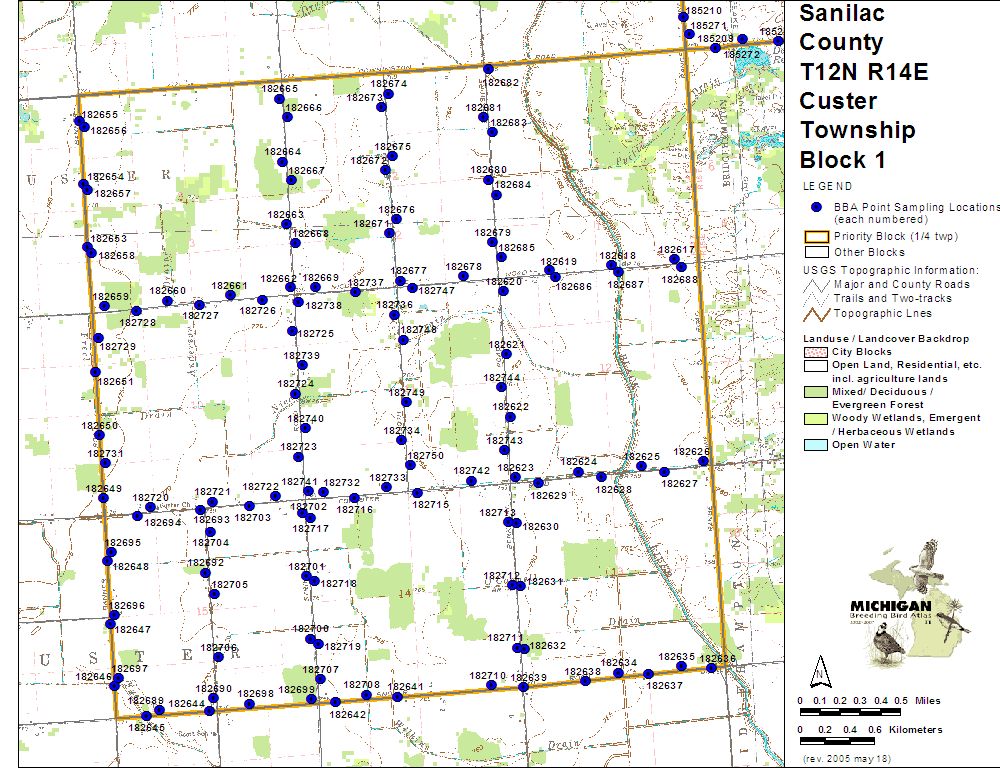Select the sampling point labeled 182626
The width and height of the screenshot is (1000, 768).
click(705, 461)
